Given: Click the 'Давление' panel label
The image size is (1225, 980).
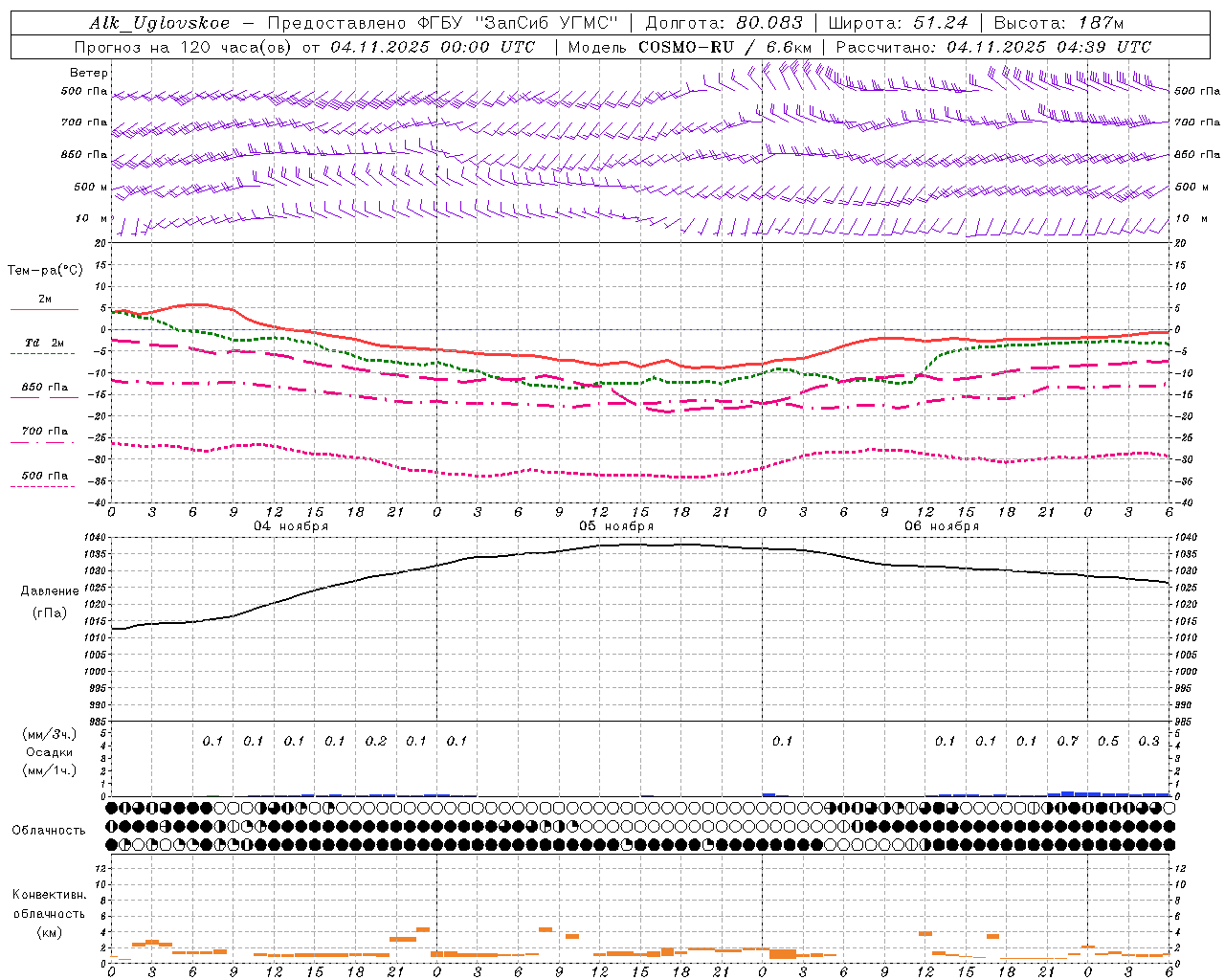Looking at the screenshot, I should click(x=50, y=590).
